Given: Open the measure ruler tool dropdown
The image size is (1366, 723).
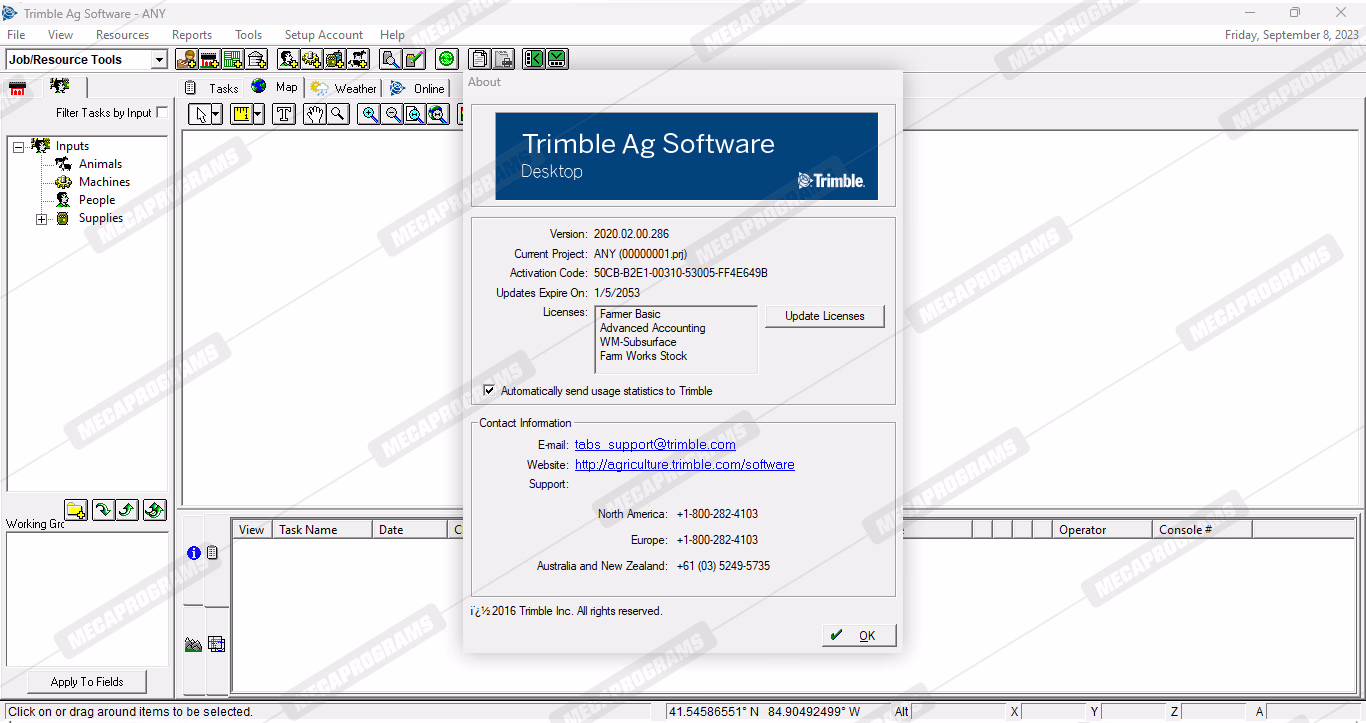Looking at the screenshot, I should pos(258,114).
